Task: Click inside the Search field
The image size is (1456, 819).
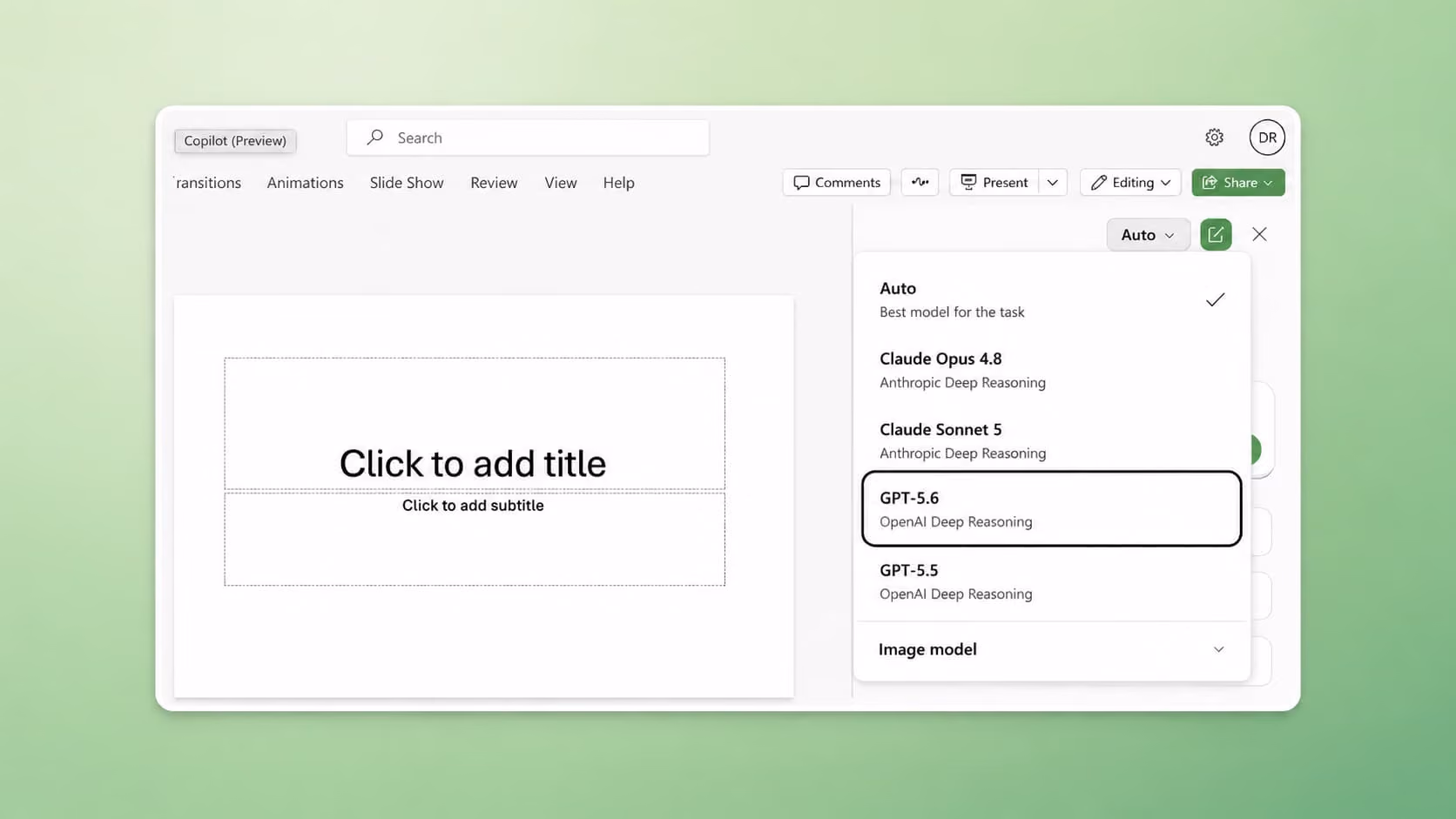Action: pyautogui.click(x=528, y=138)
